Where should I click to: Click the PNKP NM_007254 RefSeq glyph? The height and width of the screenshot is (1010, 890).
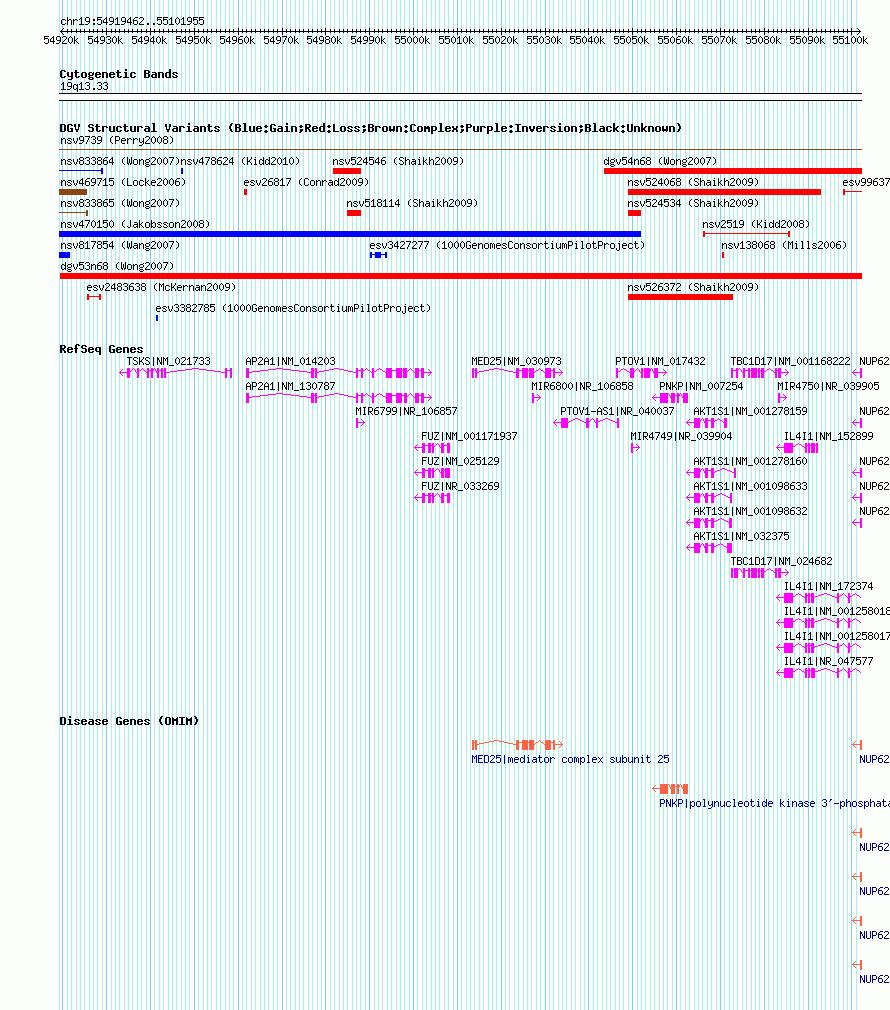(670, 398)
